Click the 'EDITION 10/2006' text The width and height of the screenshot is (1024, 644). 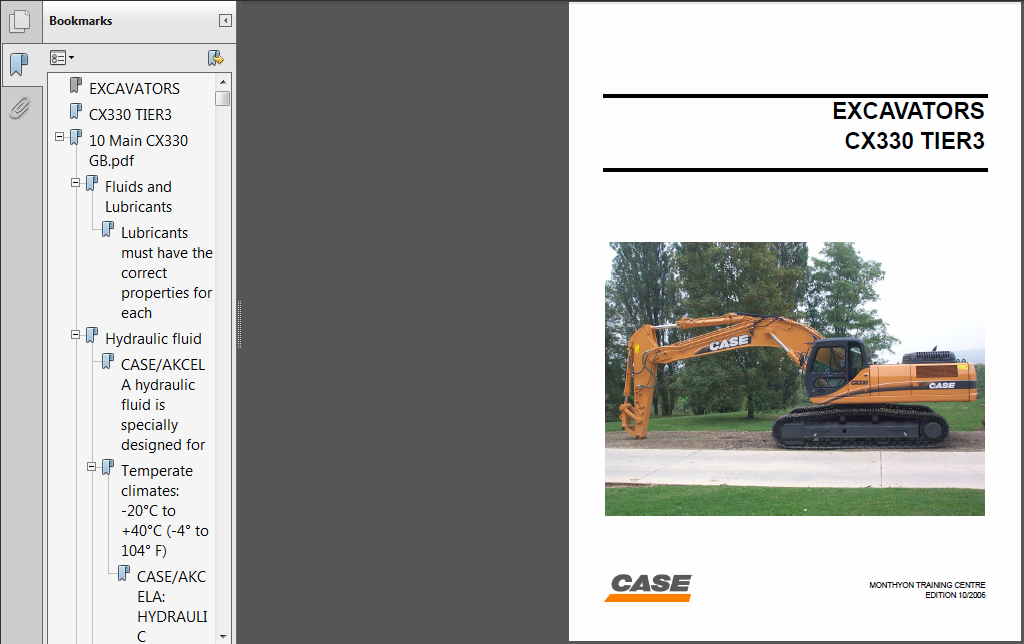tap(955, 595)
